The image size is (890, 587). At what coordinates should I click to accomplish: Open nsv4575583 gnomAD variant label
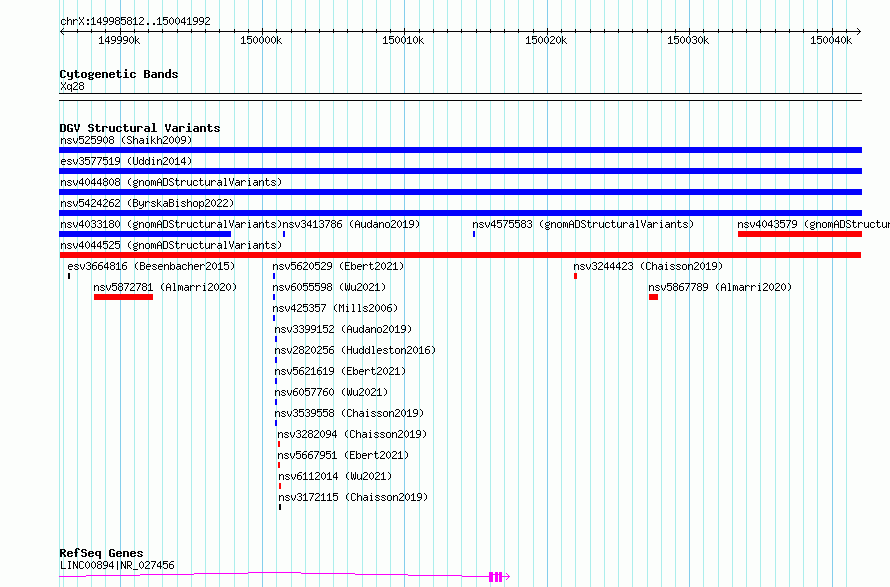click(x=583, y=224)
